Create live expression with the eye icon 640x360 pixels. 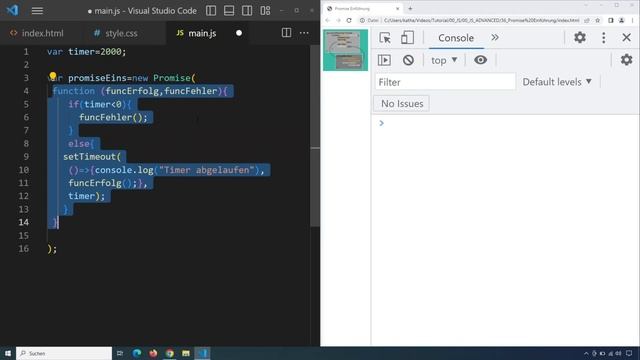pos(480,60)
